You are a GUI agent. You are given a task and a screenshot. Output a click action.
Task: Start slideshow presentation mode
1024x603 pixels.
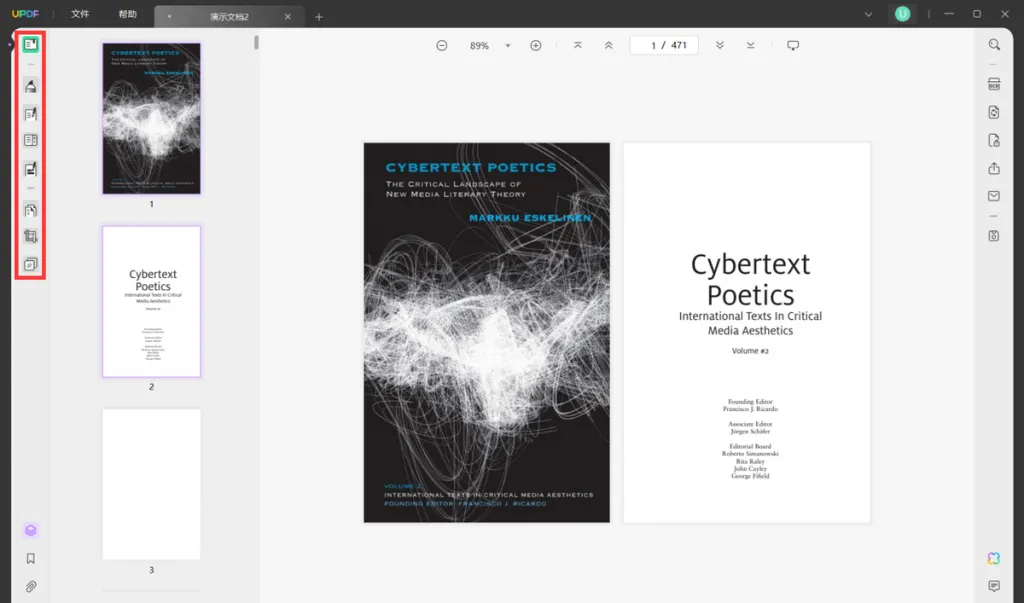793,46
